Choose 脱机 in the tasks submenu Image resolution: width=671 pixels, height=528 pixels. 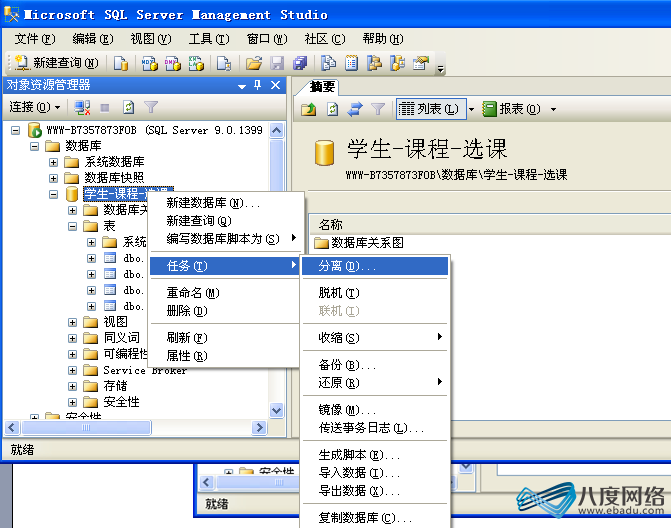point(375,293)
